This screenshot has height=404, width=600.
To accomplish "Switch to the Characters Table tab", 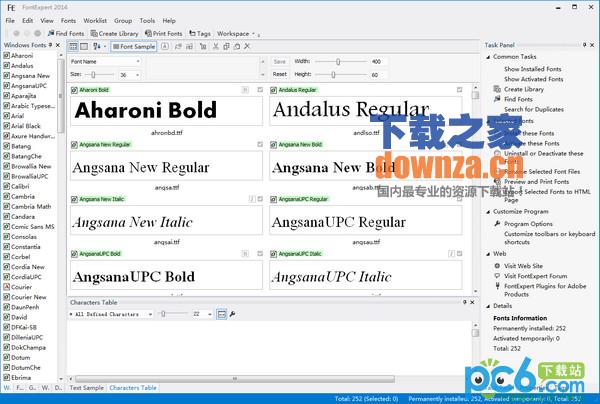I will click(x=133, y=388).
